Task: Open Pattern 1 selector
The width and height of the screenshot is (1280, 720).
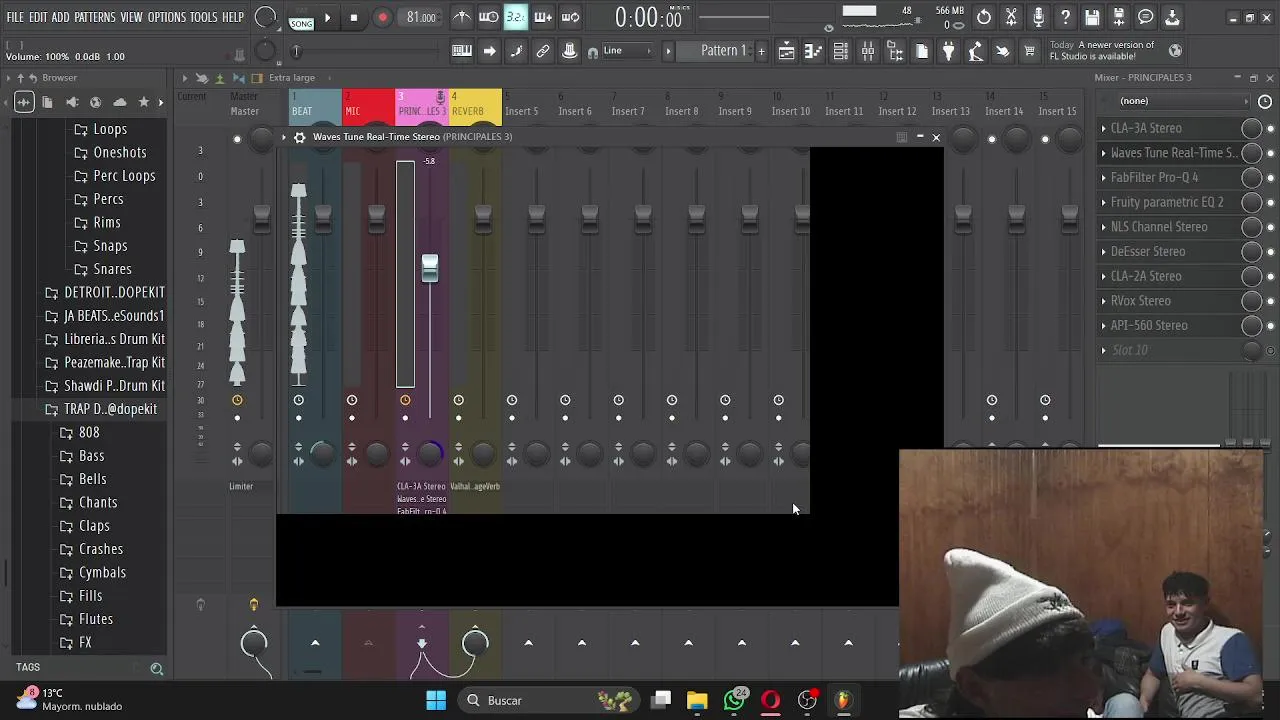Action: pos(723,51)
